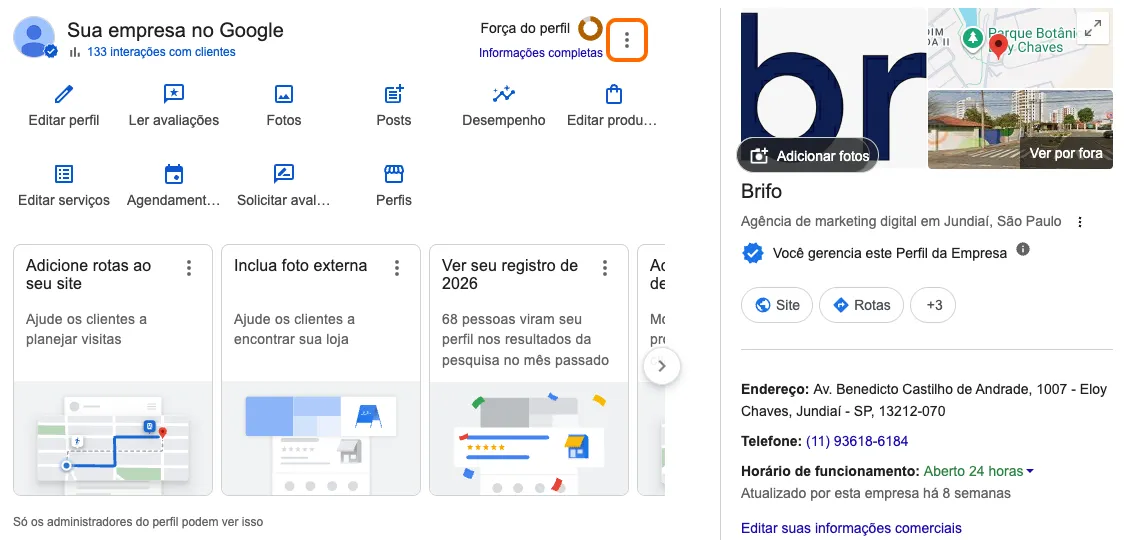Click the Posts icon
The image size is (1130, 540).
tap(393, 94)
